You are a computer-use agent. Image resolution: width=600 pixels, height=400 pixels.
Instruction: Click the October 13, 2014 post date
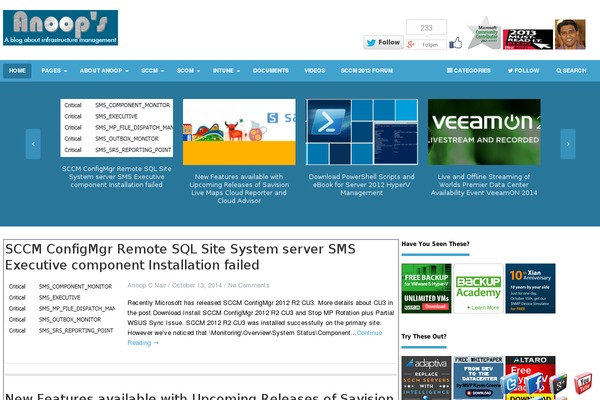click(x=197, y=286)
